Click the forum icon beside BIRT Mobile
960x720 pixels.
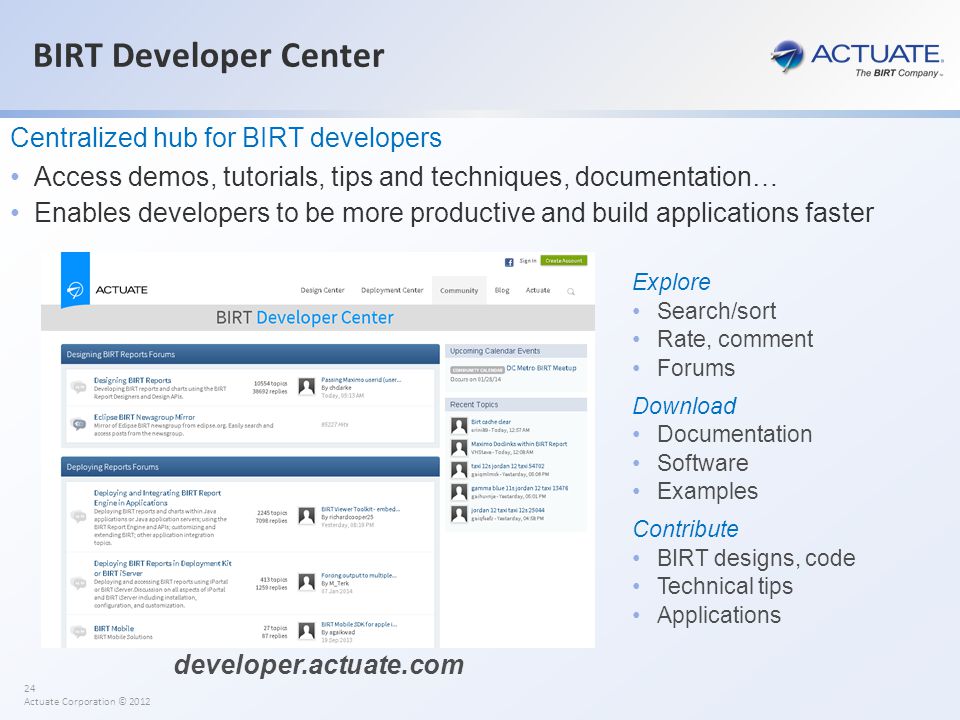tap(78, 631)
